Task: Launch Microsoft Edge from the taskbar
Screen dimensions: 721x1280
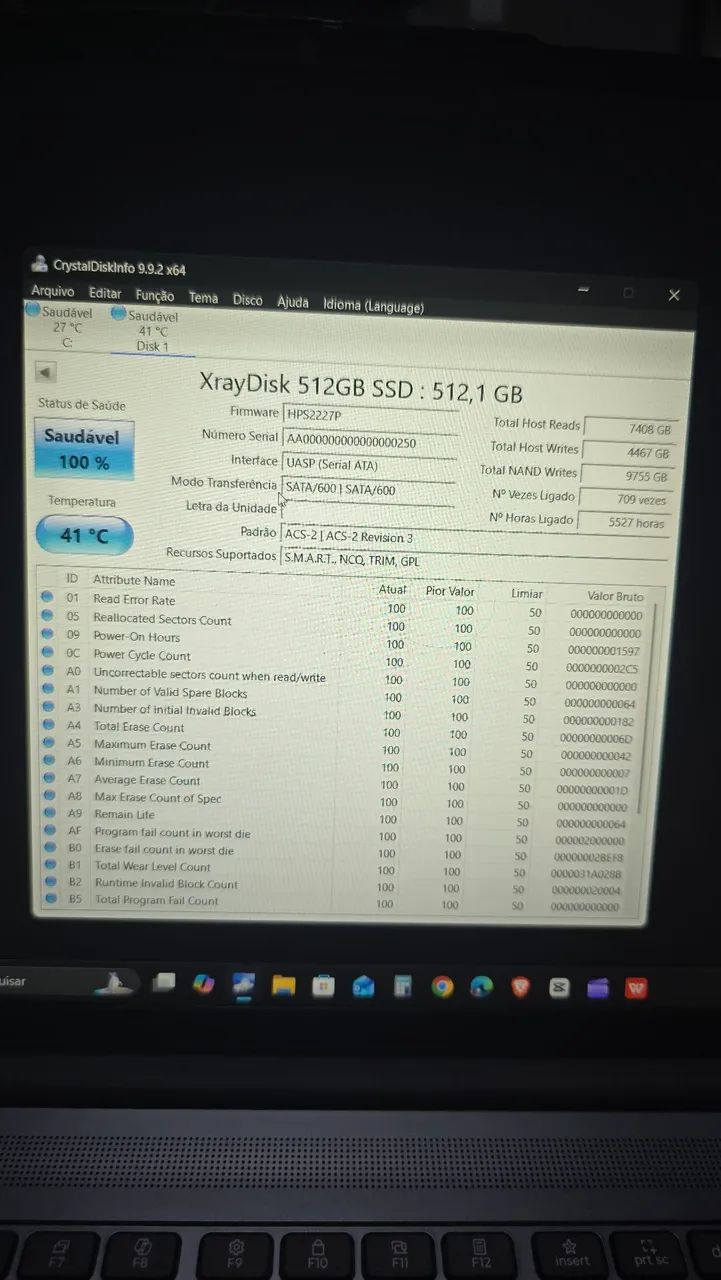Action: coord(481,988)
